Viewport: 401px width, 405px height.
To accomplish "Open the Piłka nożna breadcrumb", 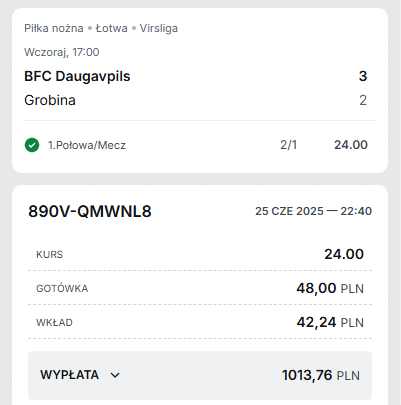I will (54, 28).
